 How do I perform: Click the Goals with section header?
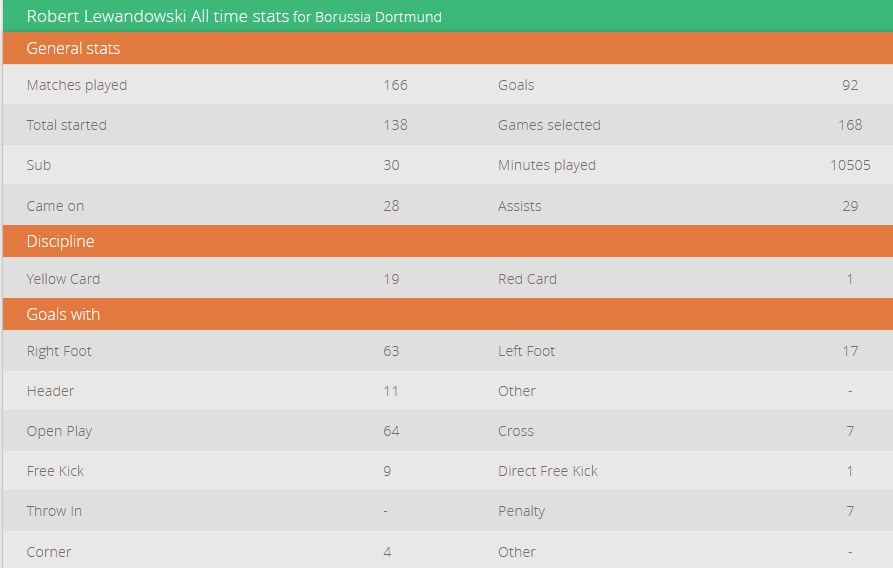tap(63, 314)
